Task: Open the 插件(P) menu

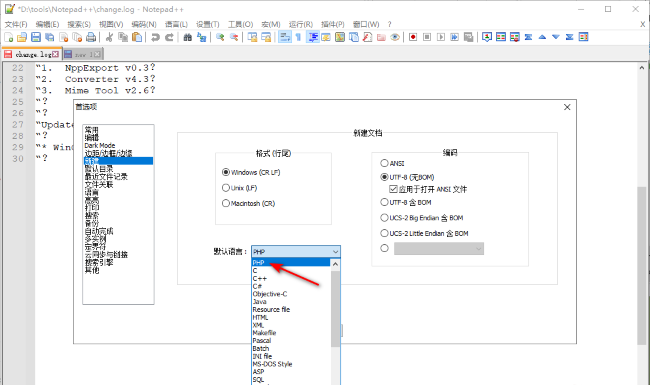Action: 333,24
